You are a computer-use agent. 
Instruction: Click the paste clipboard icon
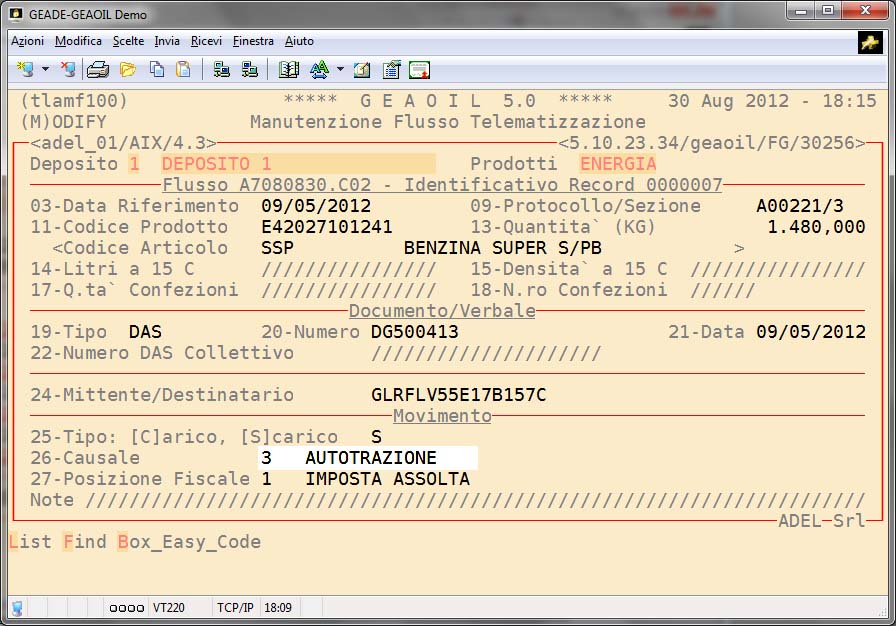click(x=183, y=69)
